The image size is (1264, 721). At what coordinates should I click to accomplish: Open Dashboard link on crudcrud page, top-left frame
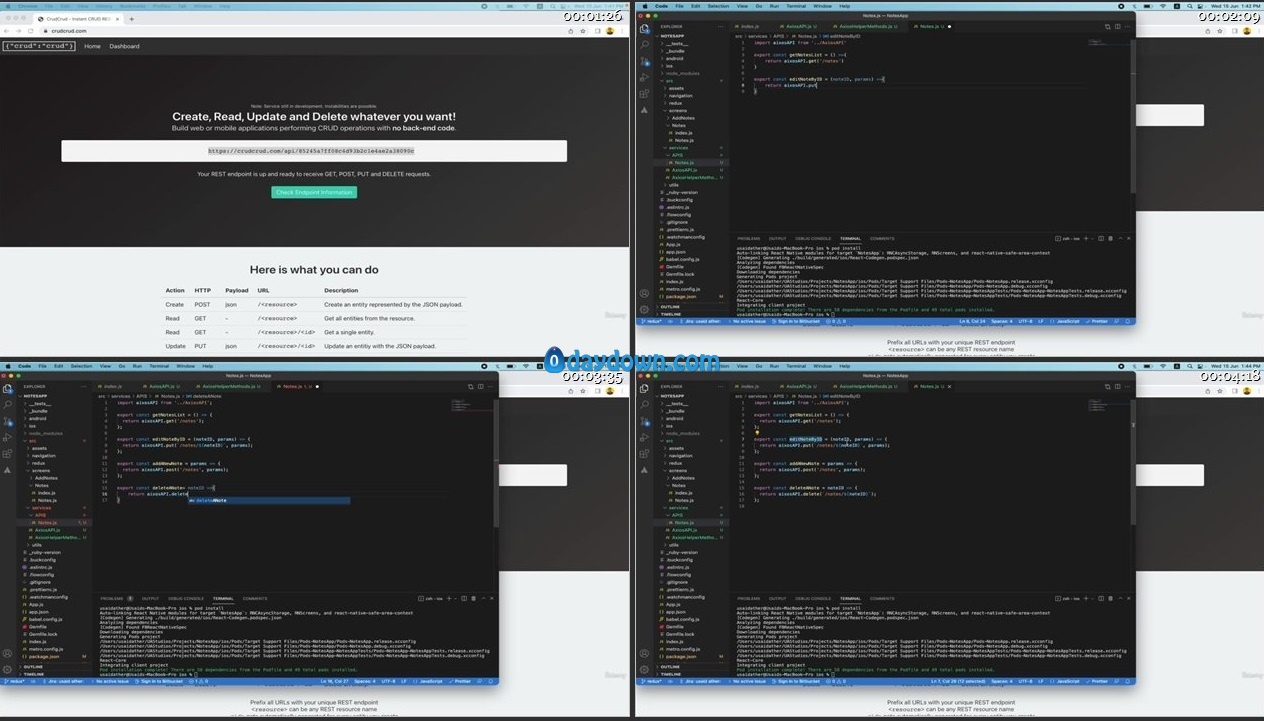pos(124,46)
